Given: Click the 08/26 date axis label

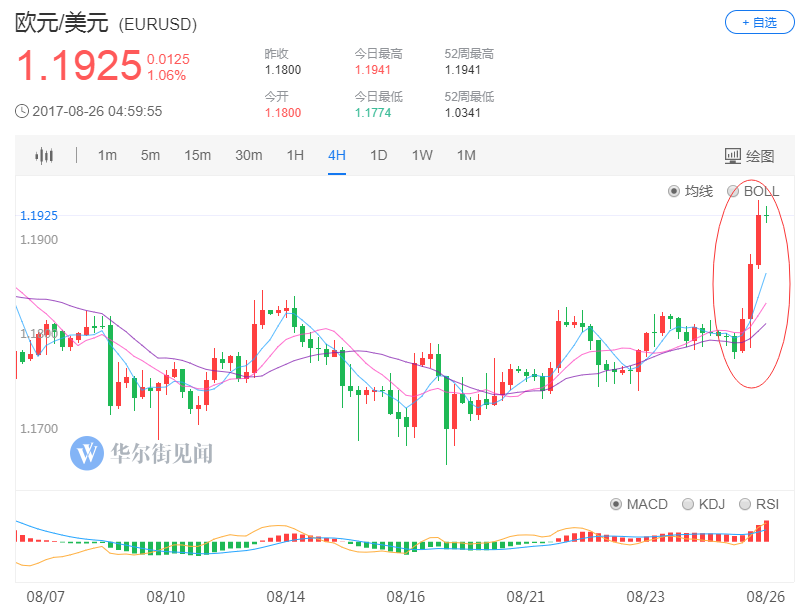Looking at the screenshot, I should (x=766, y=597).
